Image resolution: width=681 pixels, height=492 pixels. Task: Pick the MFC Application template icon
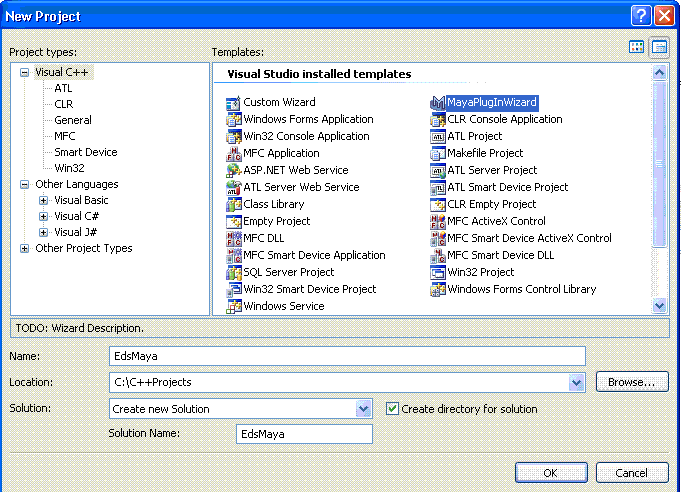(x=233, y=153)
